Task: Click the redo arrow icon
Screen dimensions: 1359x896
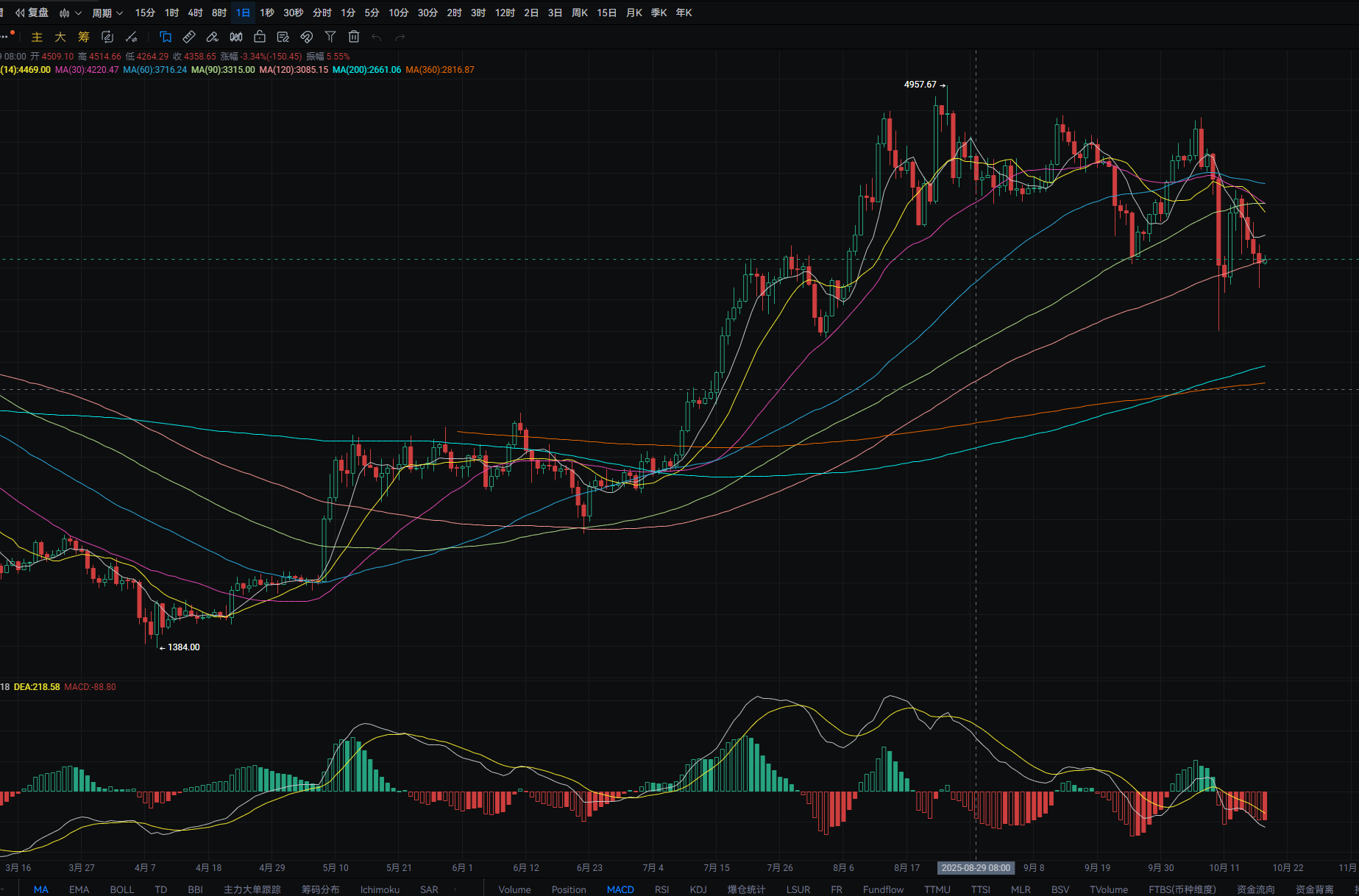Action: click(x=400, y=37)
